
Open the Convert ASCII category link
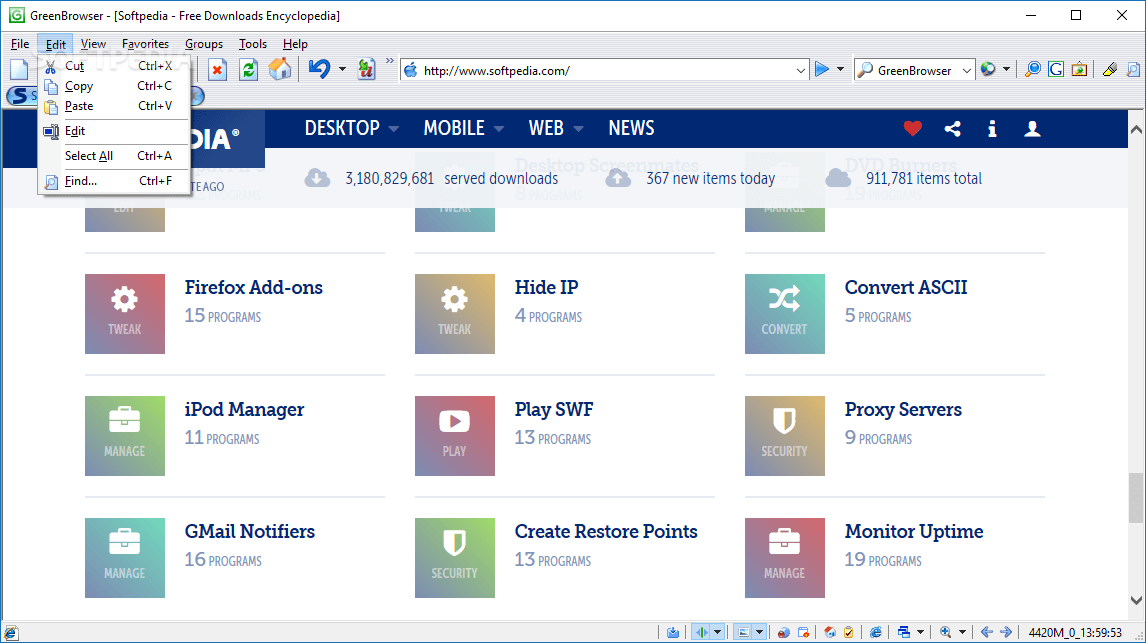[906, 287]
